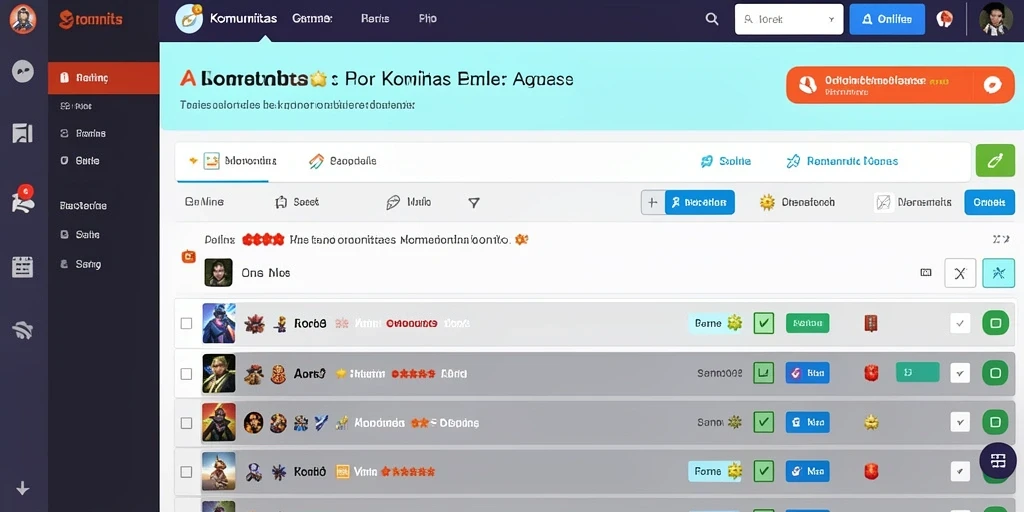Tick the checkbox in the Monontnes row

[x=186, y=423]
